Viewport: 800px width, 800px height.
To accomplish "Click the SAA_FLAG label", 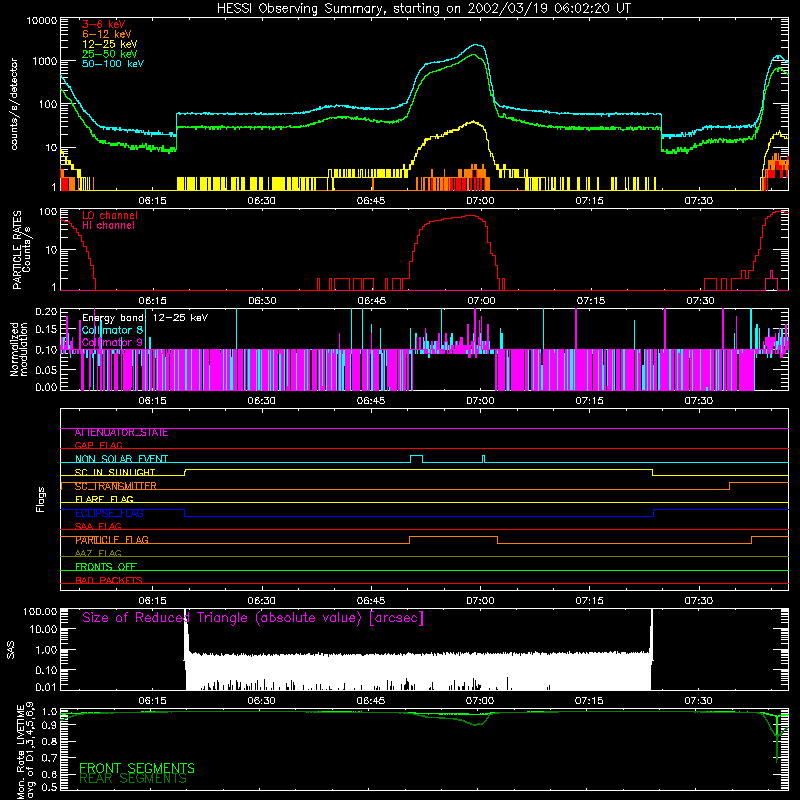I will (x=98, y=527).
